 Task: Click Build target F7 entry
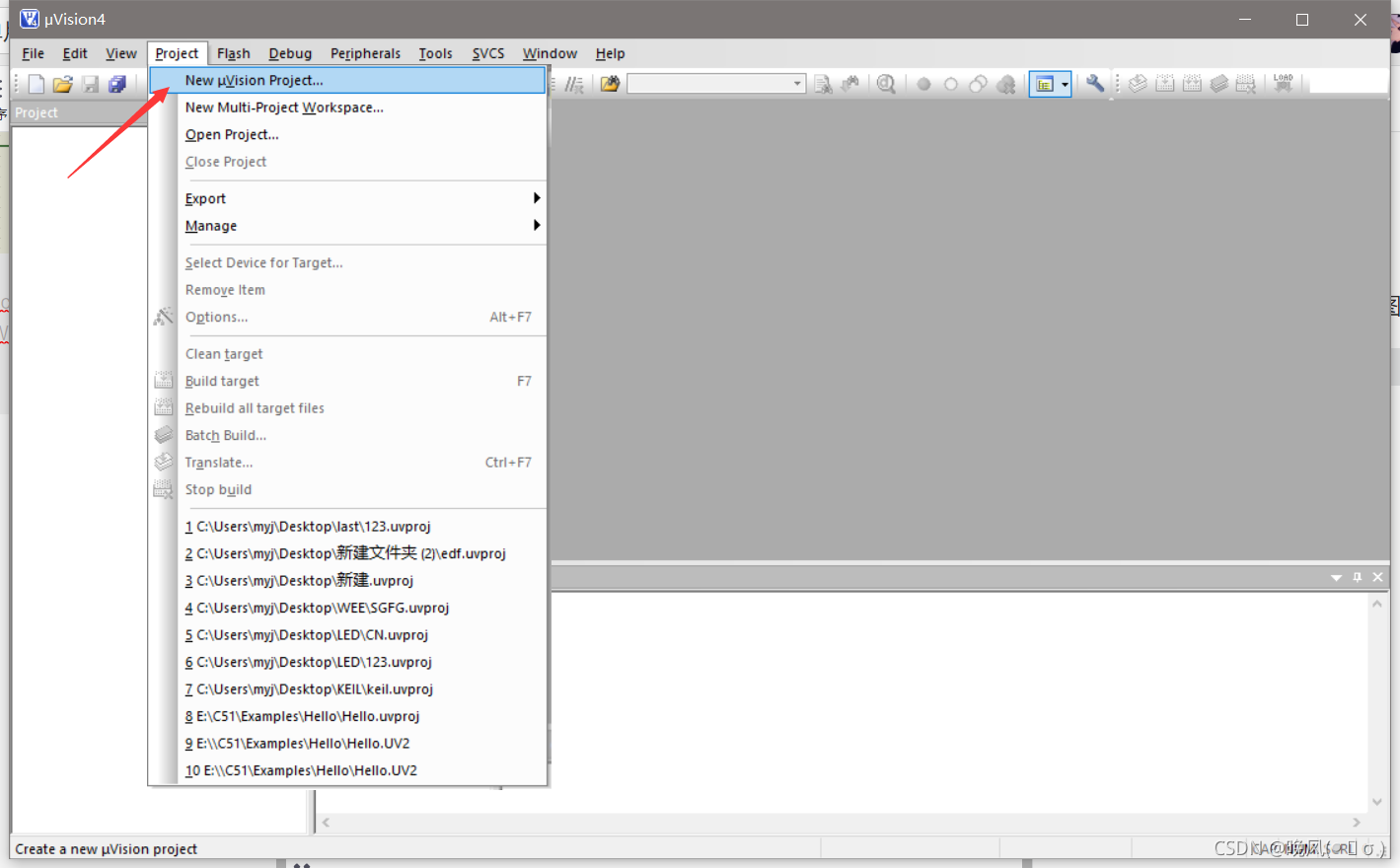(x=347, y=381)
